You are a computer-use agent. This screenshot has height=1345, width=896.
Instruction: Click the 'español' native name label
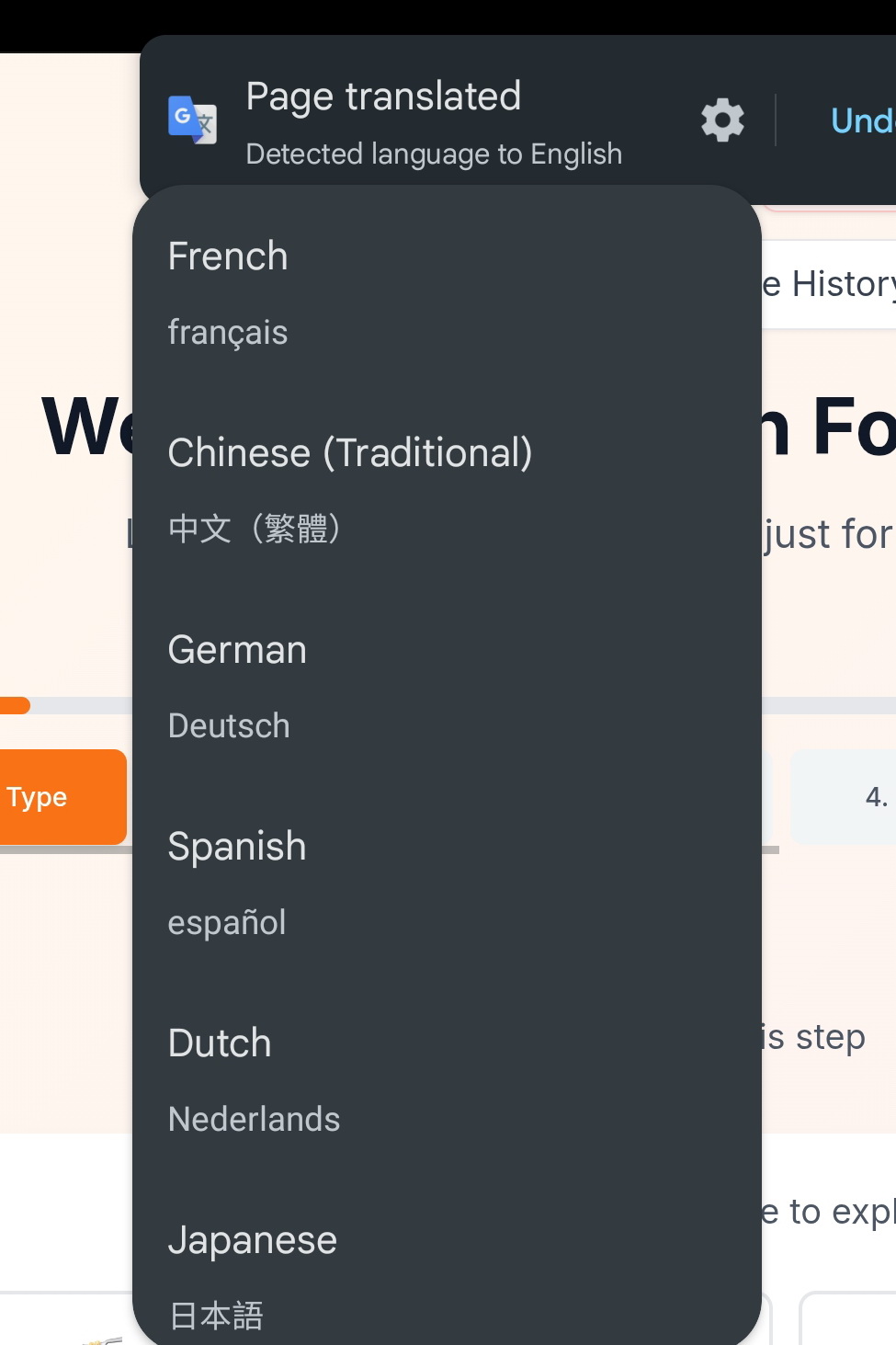pos(227,923)
